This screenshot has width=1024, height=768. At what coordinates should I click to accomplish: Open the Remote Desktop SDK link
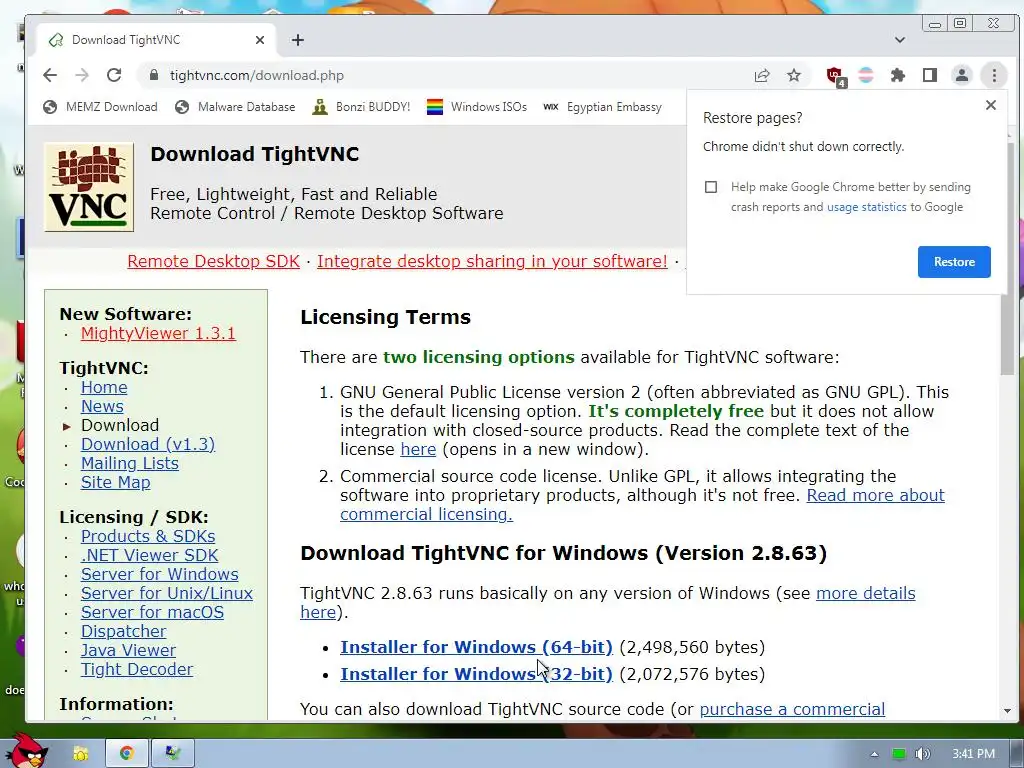(214, 261)
